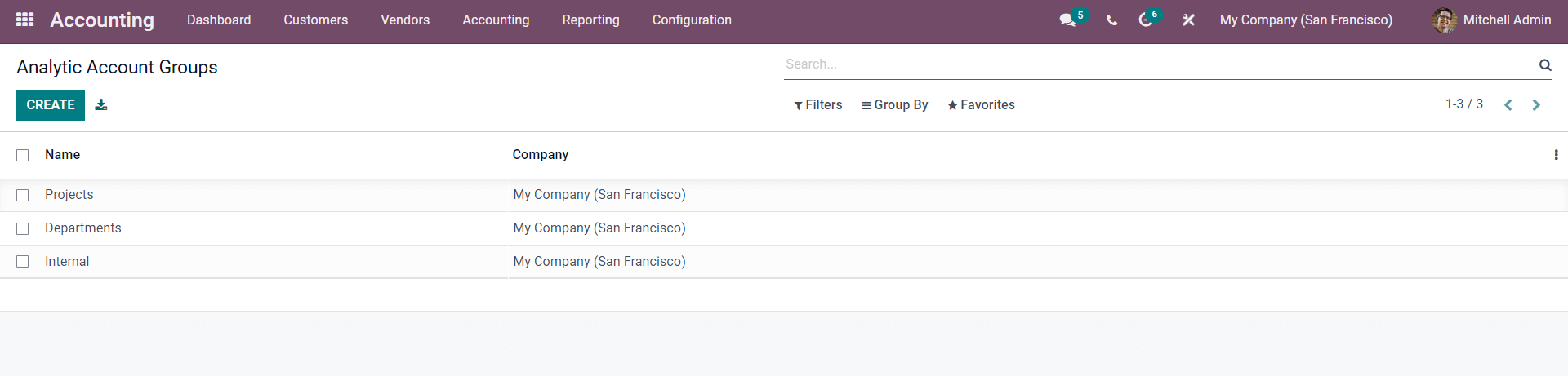The height and width of the screenshot is (376, 1568).
Task: Toggle the select-all header checkbox
Action: [23, 155]
